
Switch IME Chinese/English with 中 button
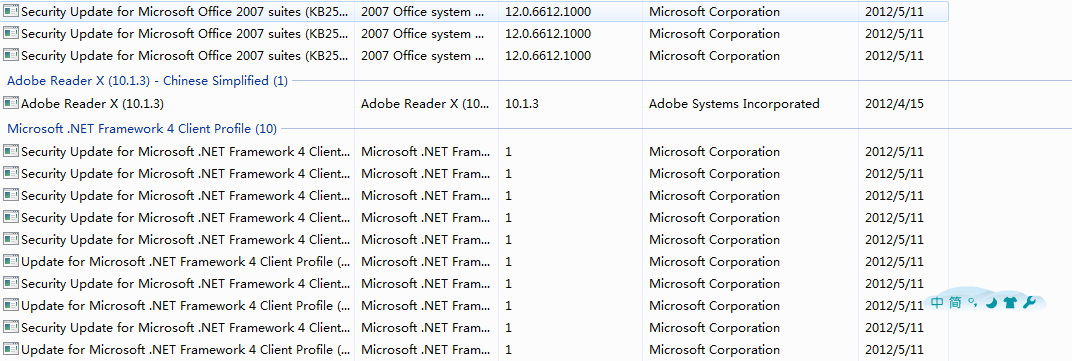[937, 302]
